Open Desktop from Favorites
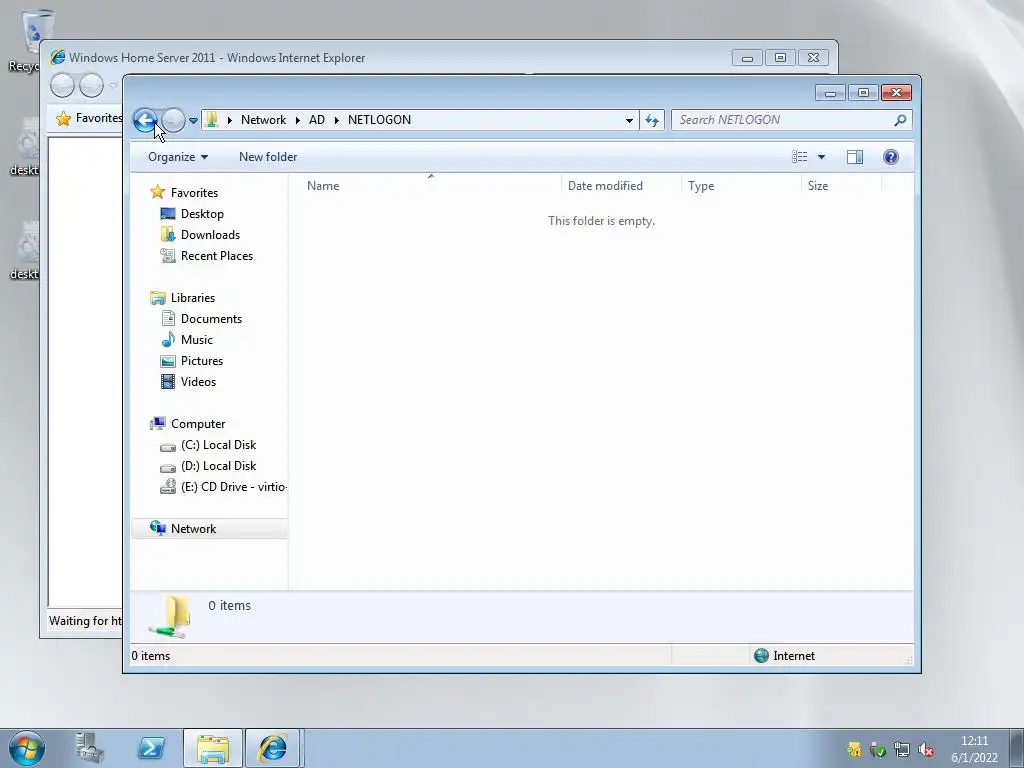The height and width of the screenshot is (768, 1024). (x=202, y=214)
